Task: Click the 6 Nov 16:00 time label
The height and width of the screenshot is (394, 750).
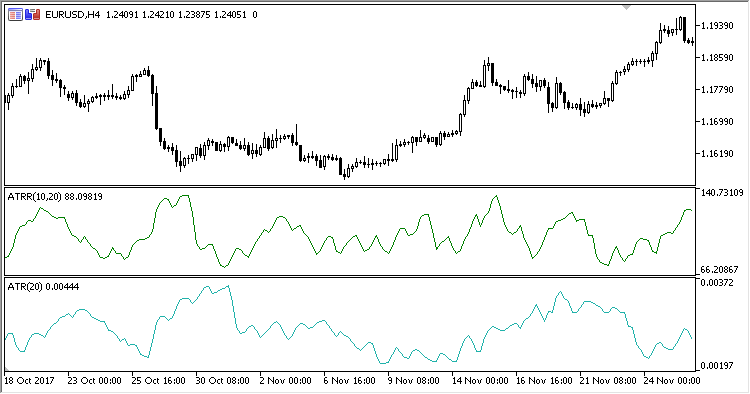Action: click(350, 381)
